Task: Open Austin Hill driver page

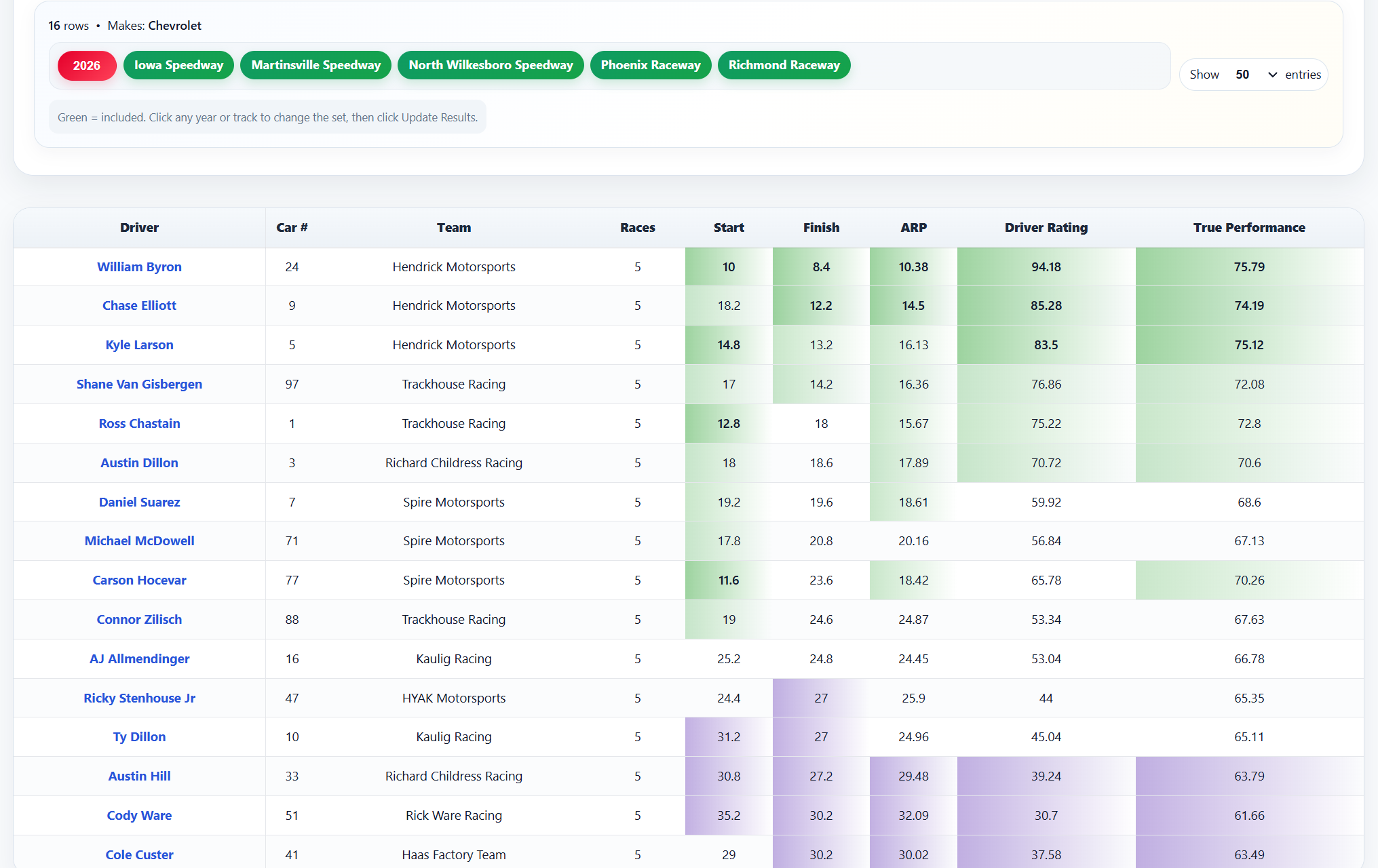Action: point(139,776)
